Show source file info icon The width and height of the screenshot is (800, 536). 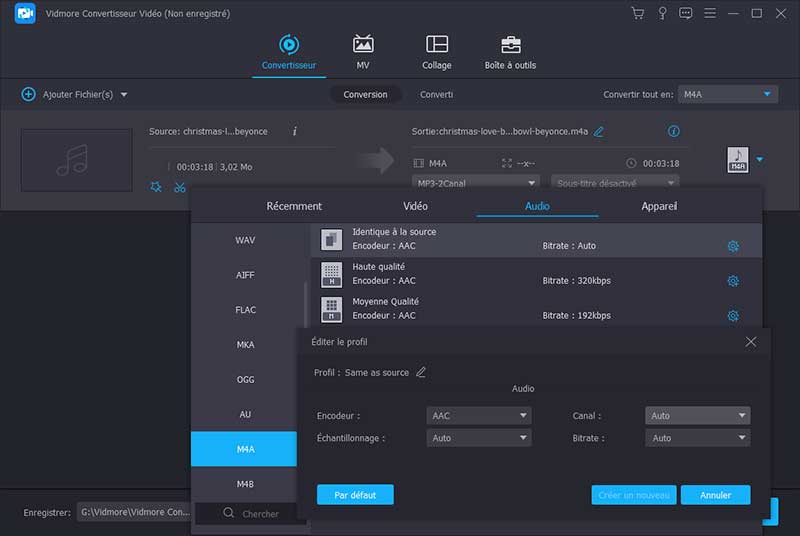click(x=294, y=132)
